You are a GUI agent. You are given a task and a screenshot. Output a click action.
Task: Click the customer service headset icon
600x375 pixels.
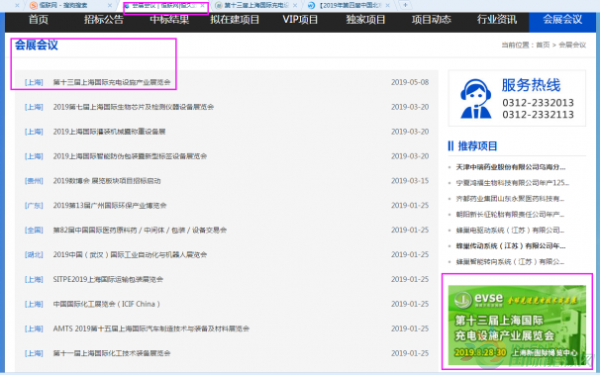(x=476, y=98)
